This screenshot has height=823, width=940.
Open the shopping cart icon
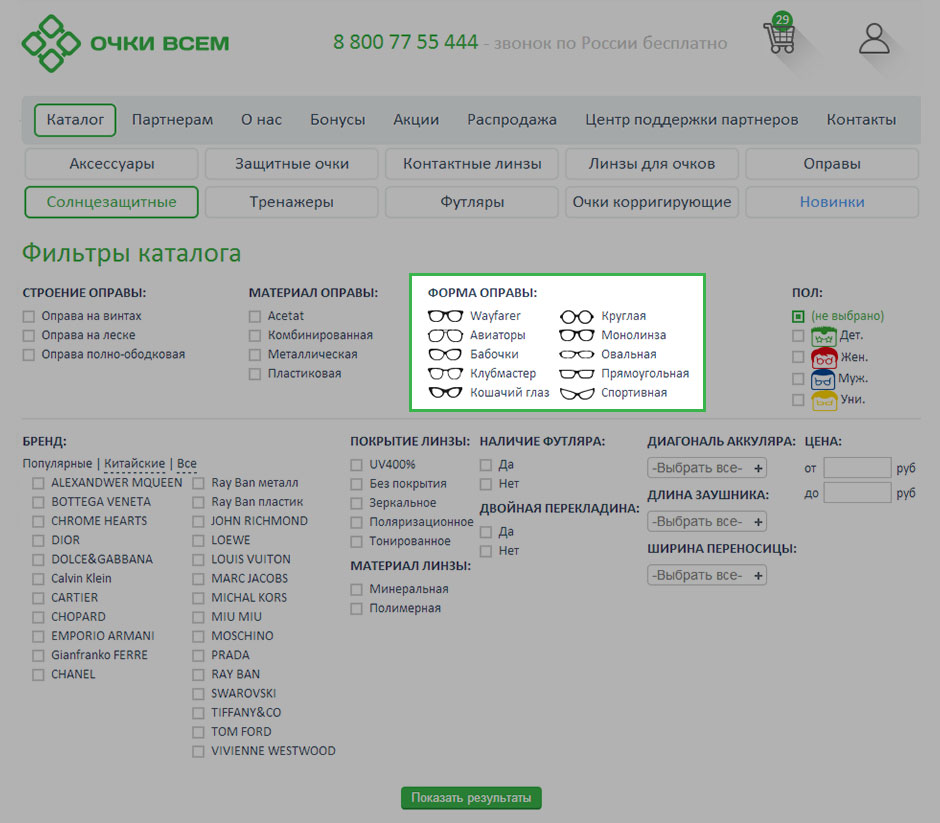click(x=779, y=38)
